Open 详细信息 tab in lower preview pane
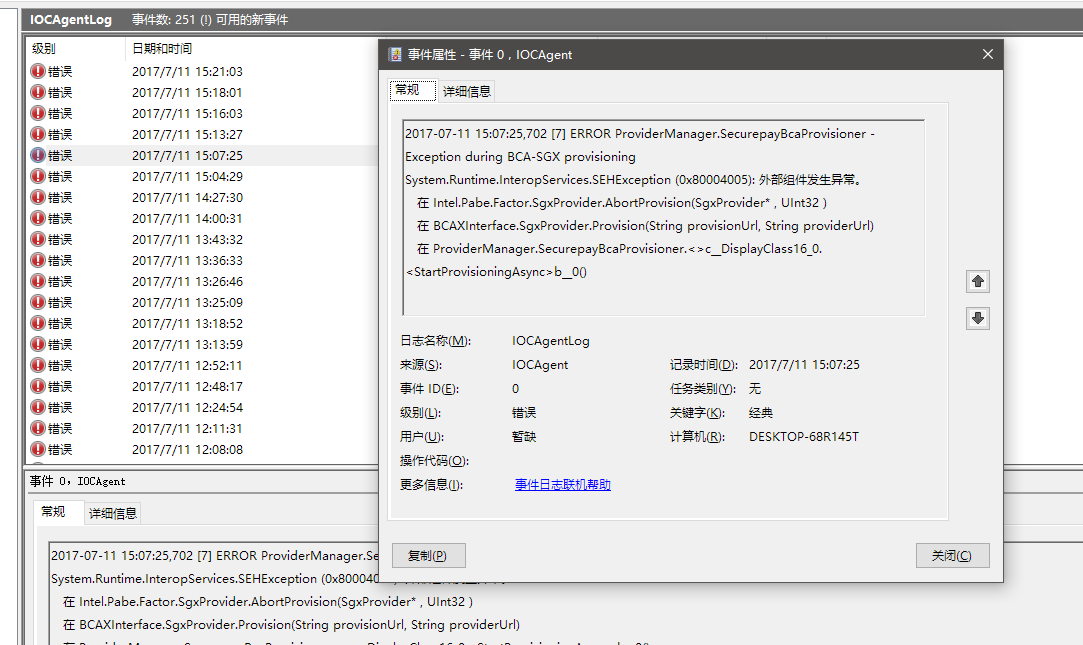The height and width of the screenshot is (645, 1083). coord(113,513)
